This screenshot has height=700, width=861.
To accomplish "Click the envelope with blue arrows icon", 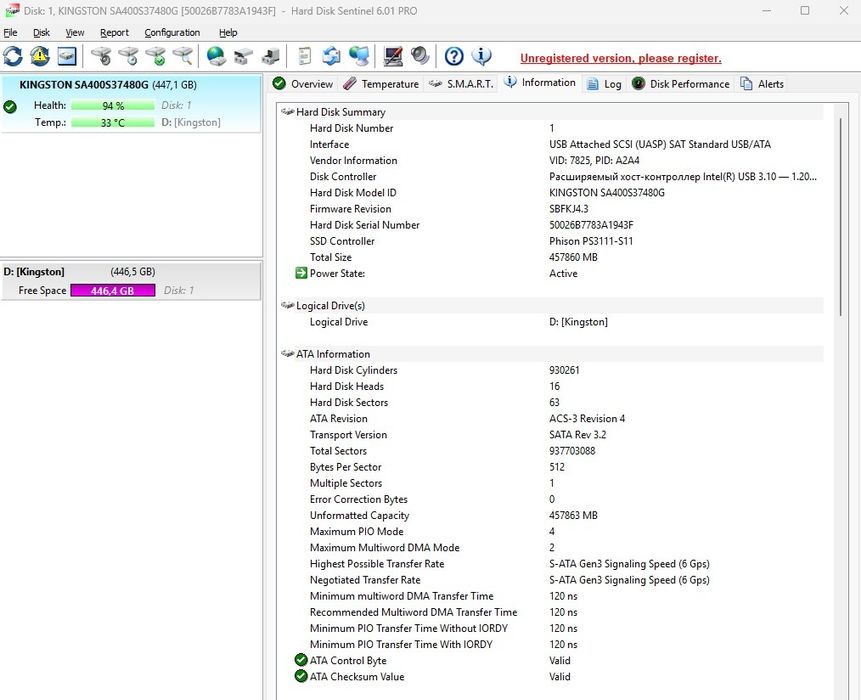I will (331, 56).
